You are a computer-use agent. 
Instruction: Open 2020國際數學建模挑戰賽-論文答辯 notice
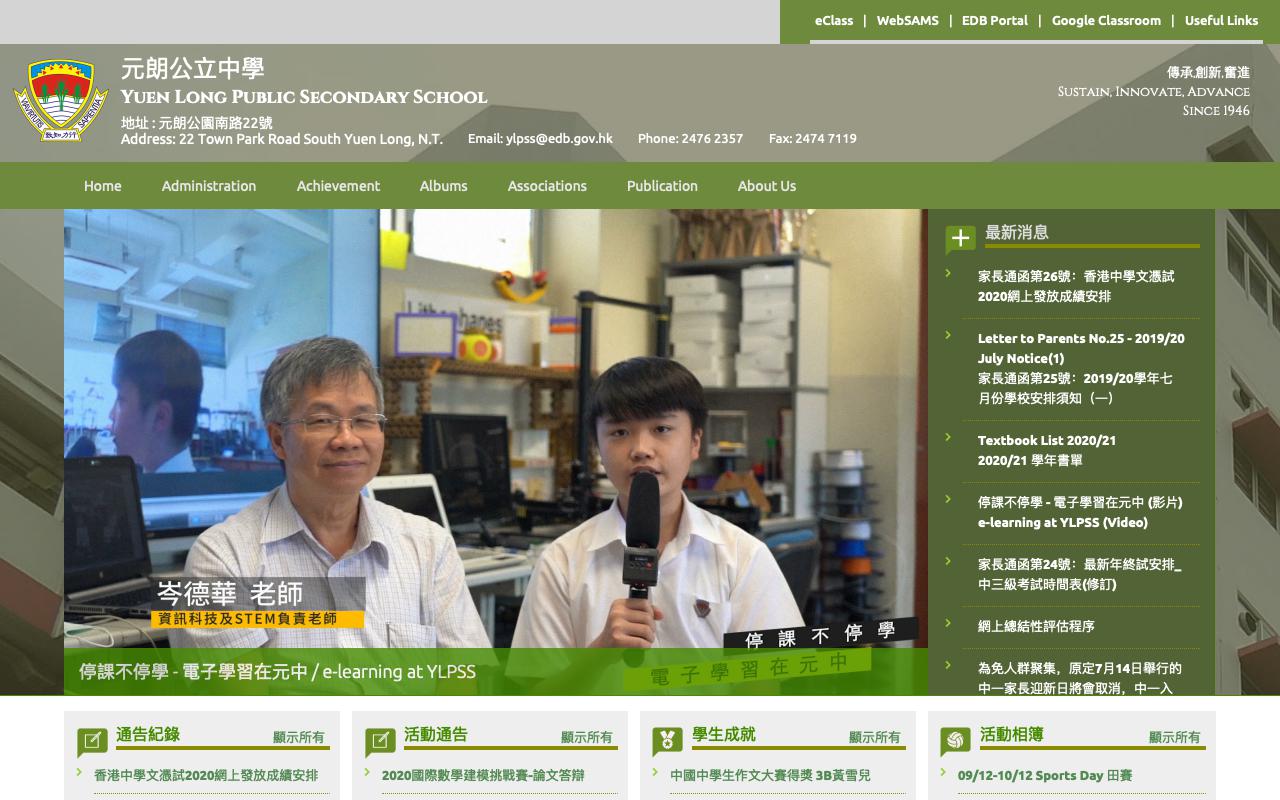pyautogui.click(x=483, y=775)
